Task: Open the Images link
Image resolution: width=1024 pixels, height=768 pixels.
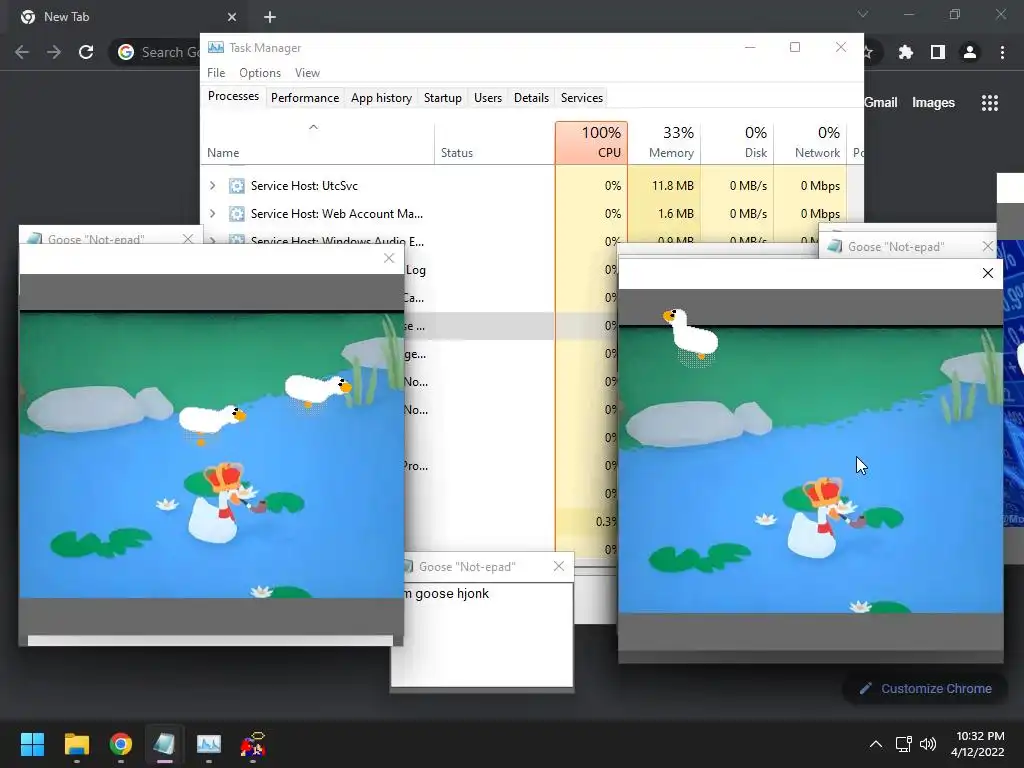Action: 933,103
